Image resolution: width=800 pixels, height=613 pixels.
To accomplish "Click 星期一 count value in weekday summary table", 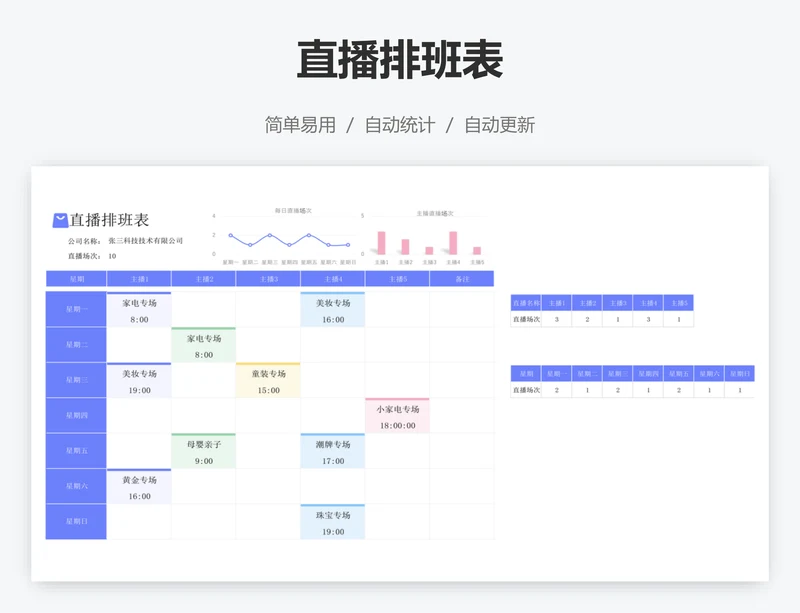I will point(557,390).
